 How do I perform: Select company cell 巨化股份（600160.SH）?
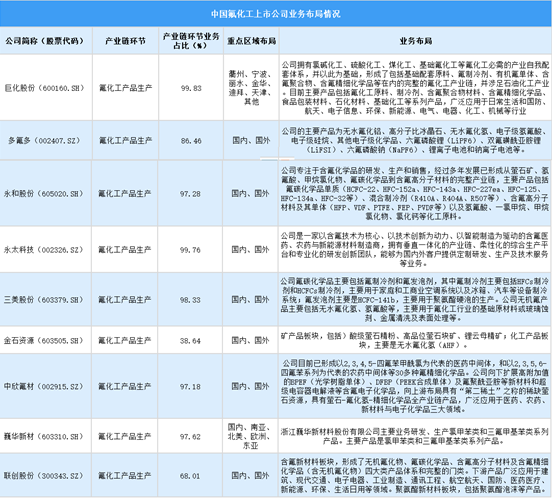click(x=45, y=88)
